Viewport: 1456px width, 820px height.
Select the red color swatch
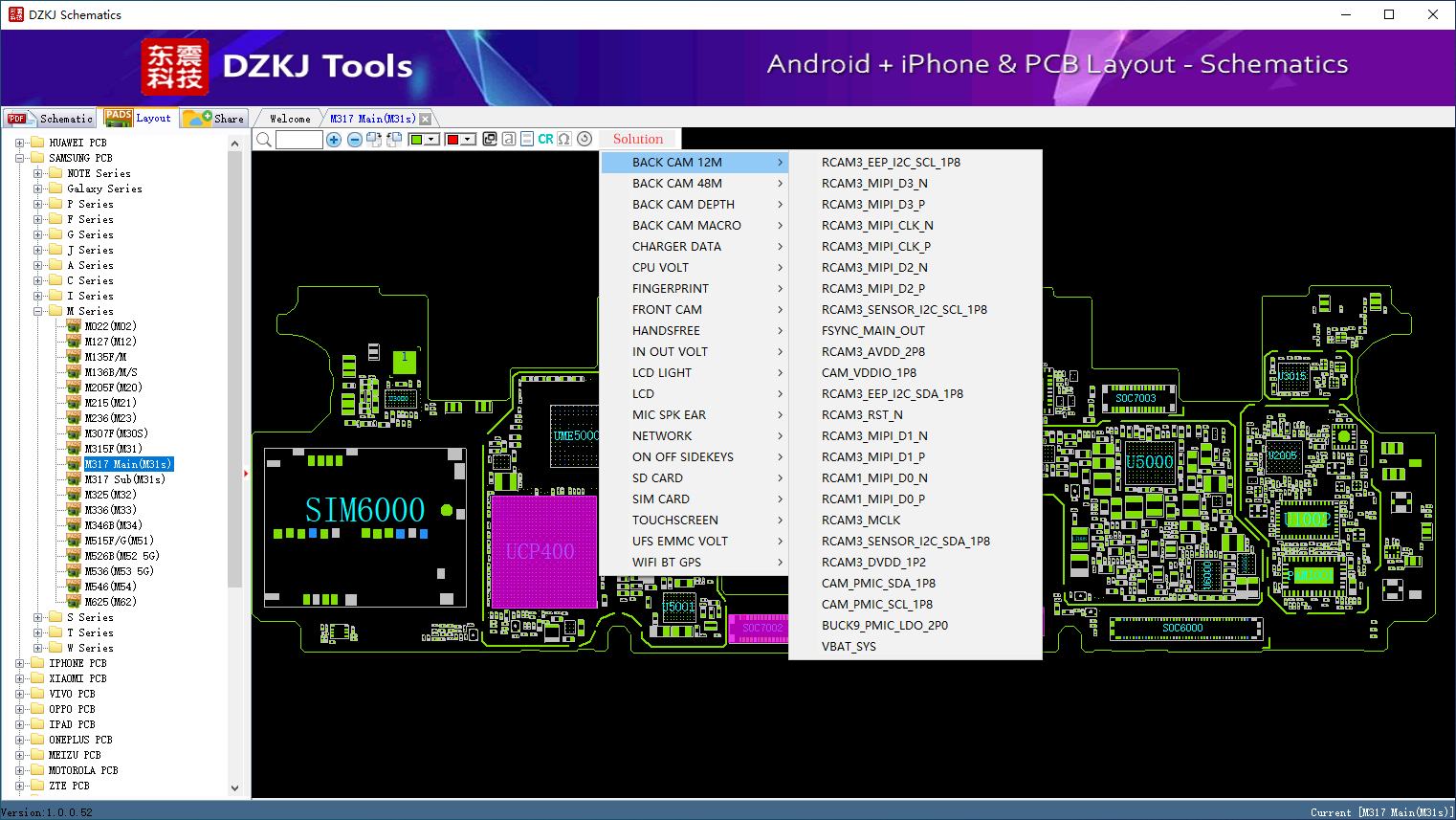(452, 140)
